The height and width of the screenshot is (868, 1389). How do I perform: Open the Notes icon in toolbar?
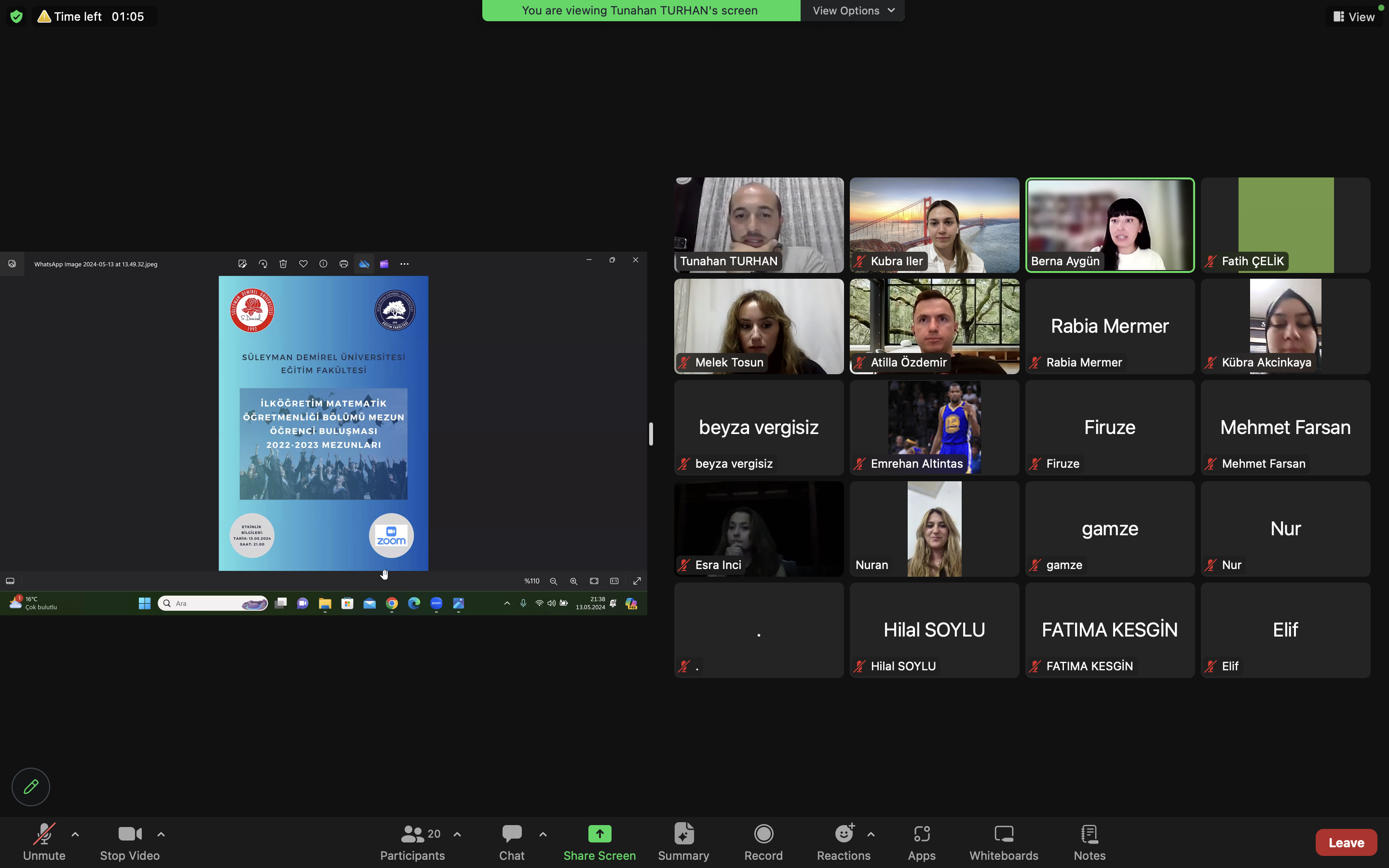(1089, 834)
